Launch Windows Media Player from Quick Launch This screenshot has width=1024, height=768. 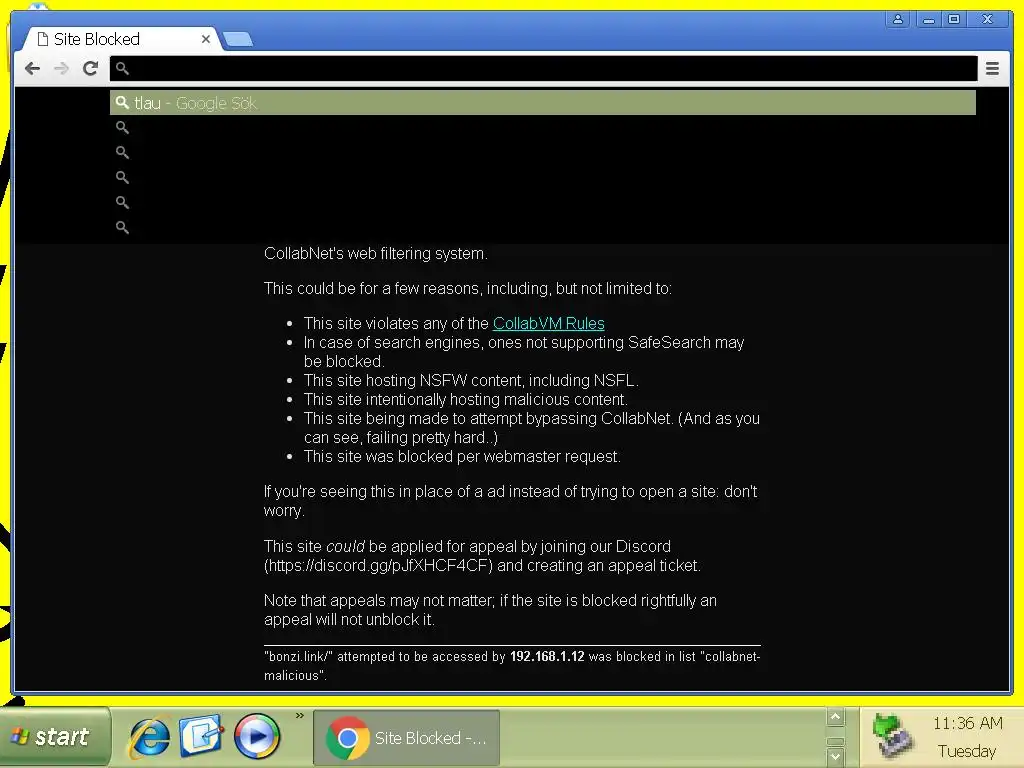pyautogui.click(x=257, y=737)
